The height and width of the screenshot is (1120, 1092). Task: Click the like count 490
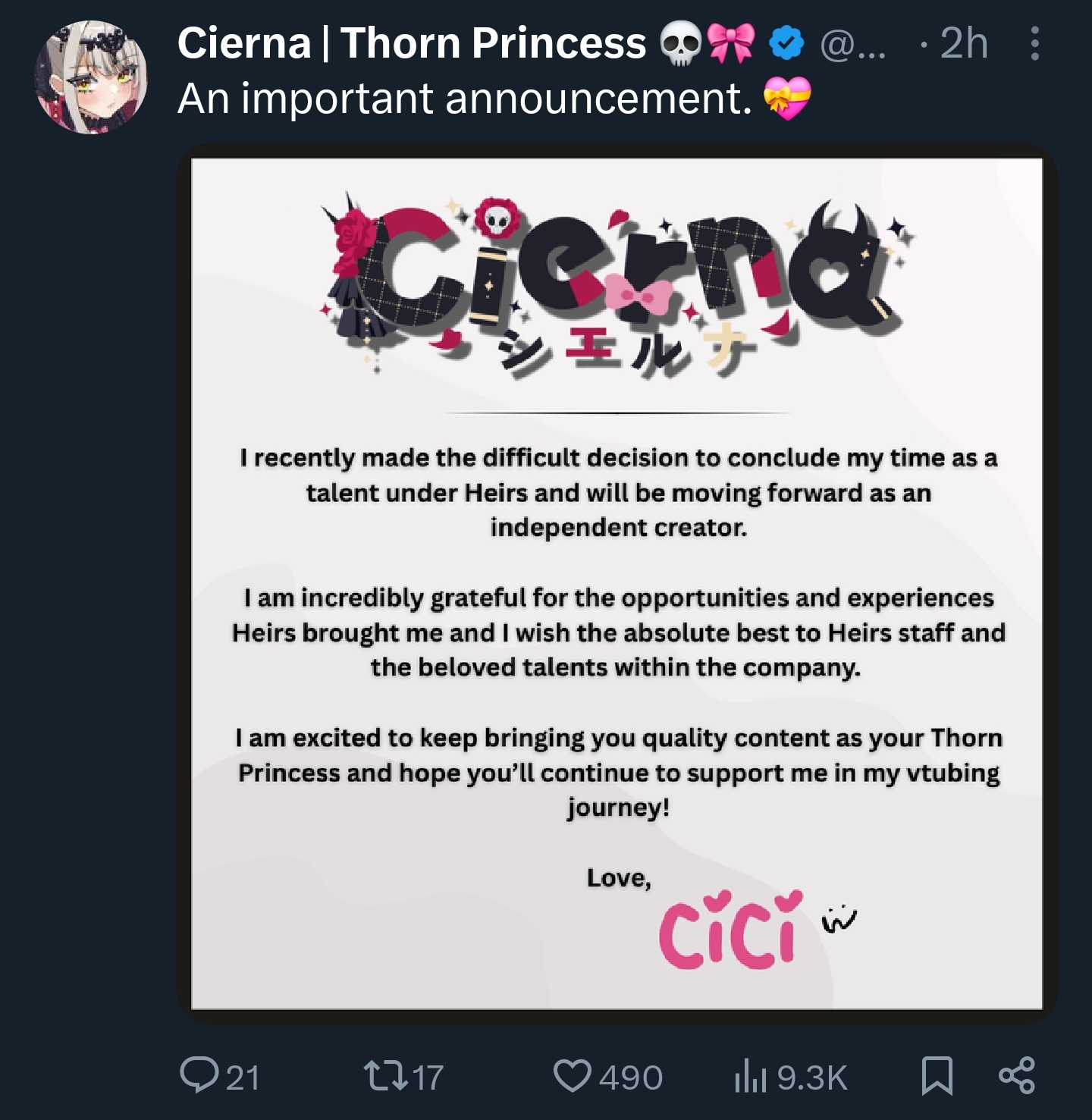pos(631,1078)
